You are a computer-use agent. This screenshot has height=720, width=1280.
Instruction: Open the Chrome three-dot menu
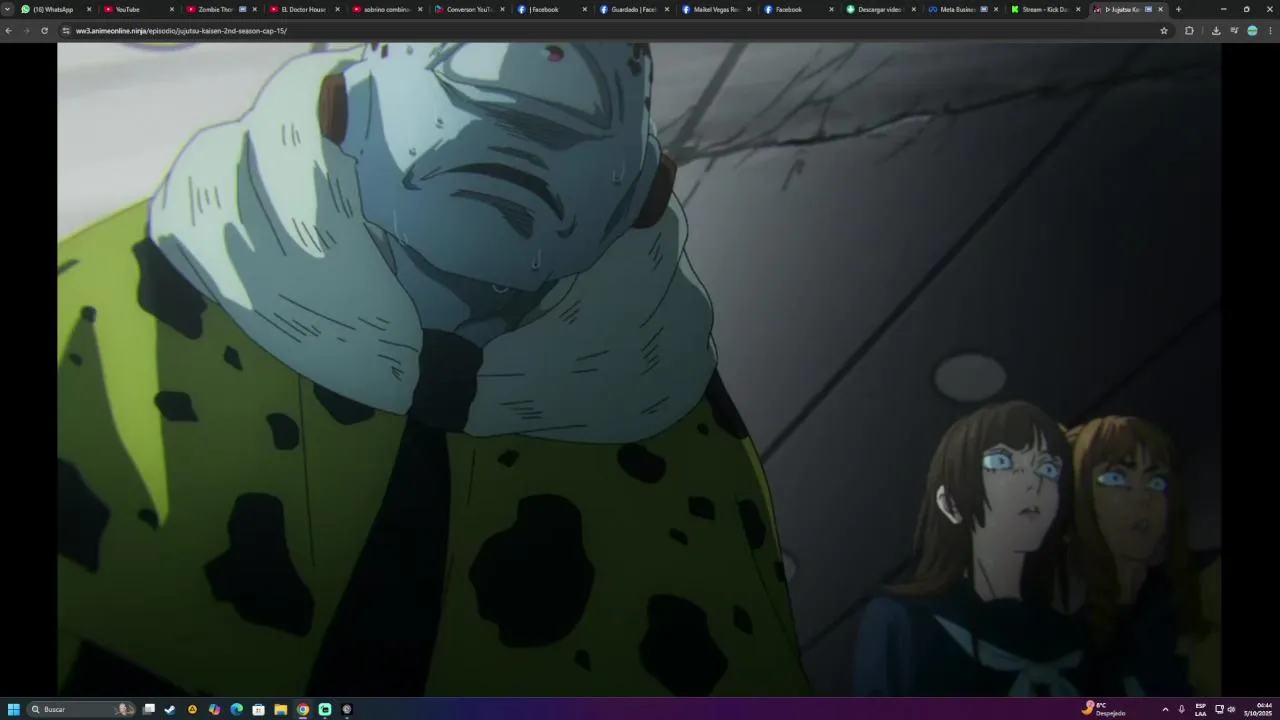[1270, 31]
